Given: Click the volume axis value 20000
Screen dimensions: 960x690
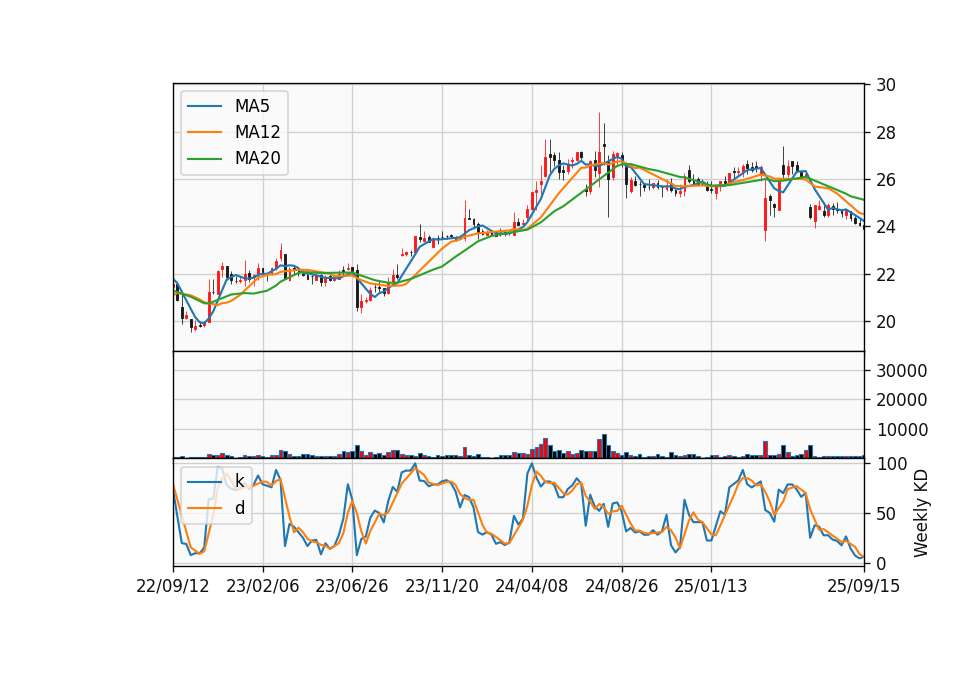Looking at the screenshot, I should click(902, 400).
